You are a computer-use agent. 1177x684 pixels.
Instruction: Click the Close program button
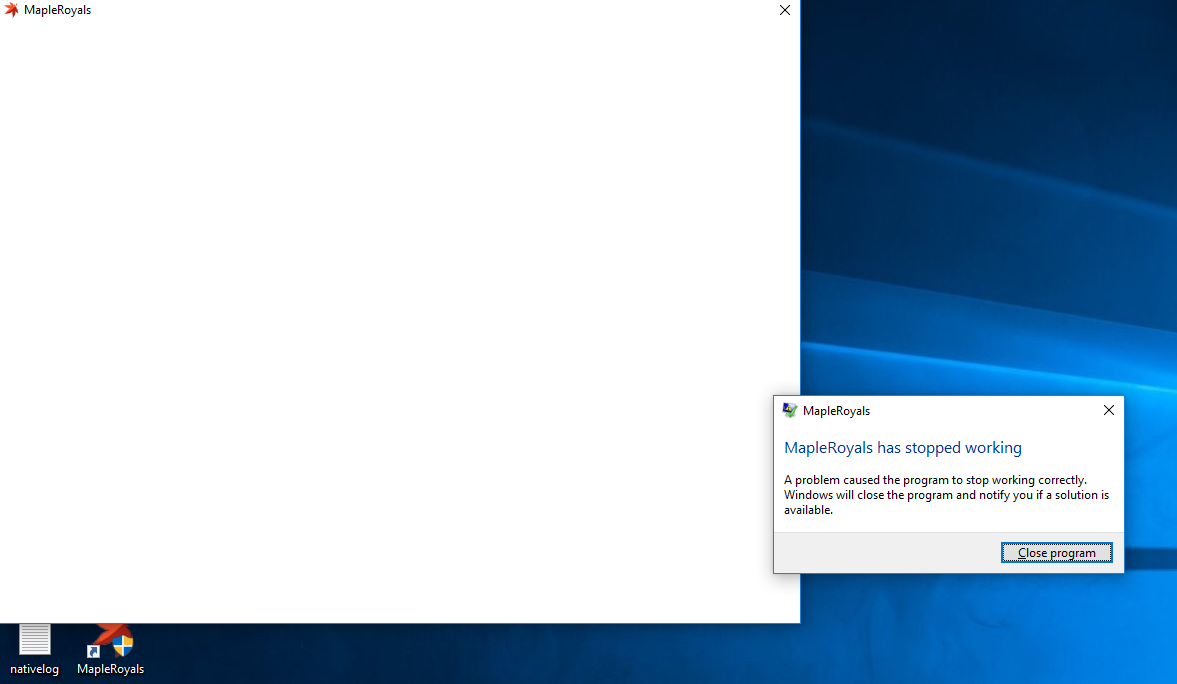tap(1056, 553)
